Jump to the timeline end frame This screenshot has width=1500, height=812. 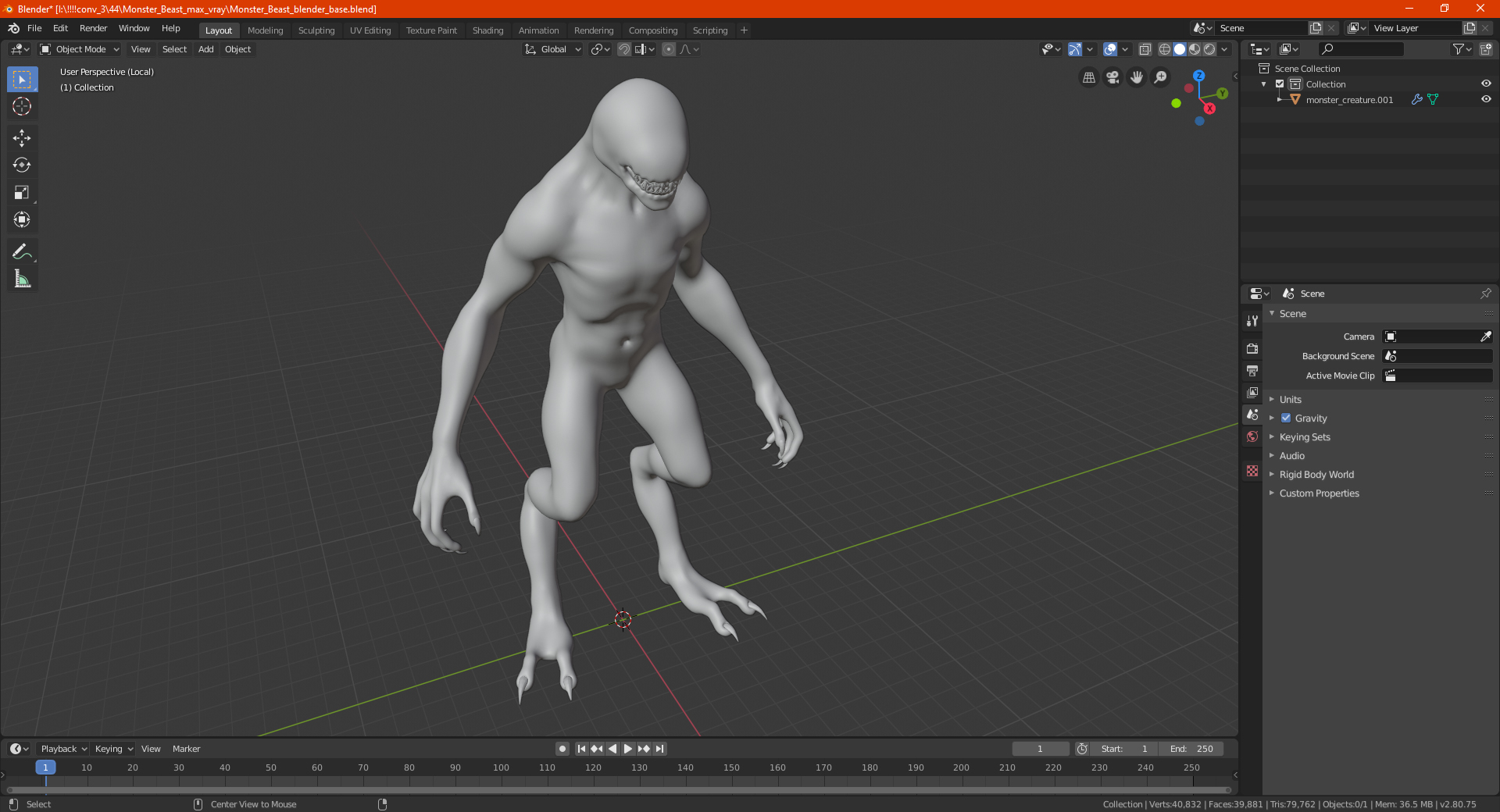click(x=660, y=749)
